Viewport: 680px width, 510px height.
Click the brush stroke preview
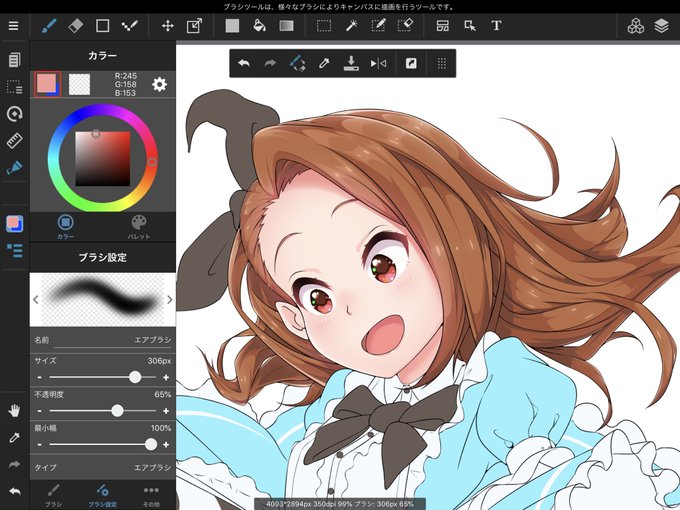pos(103,299)
